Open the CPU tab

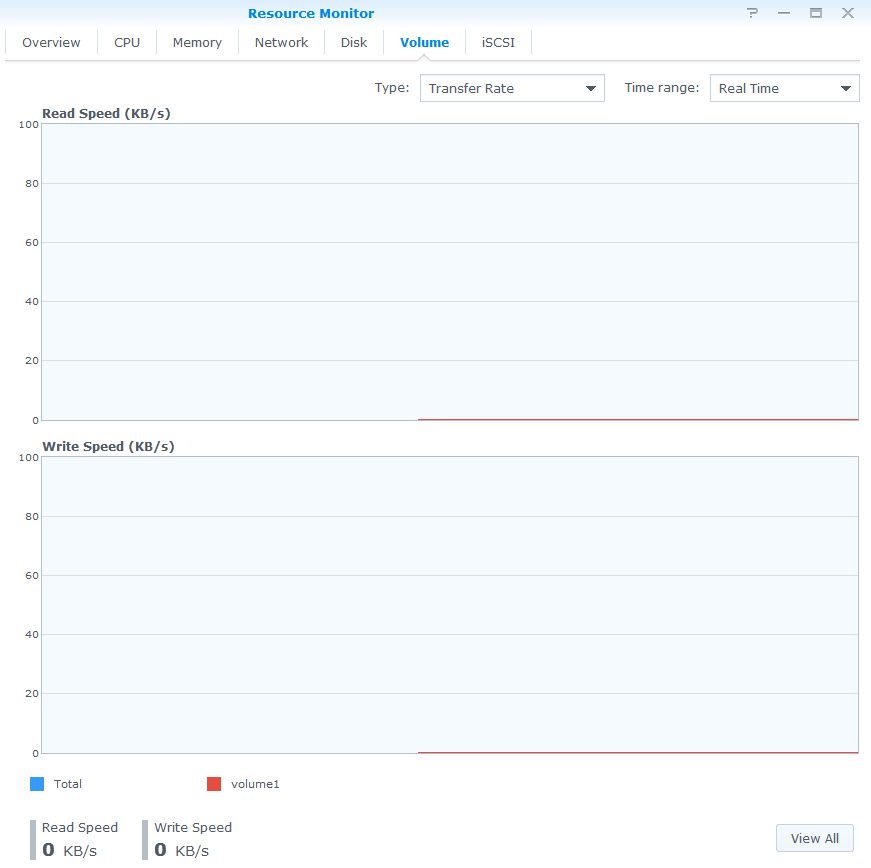point(127,42)
